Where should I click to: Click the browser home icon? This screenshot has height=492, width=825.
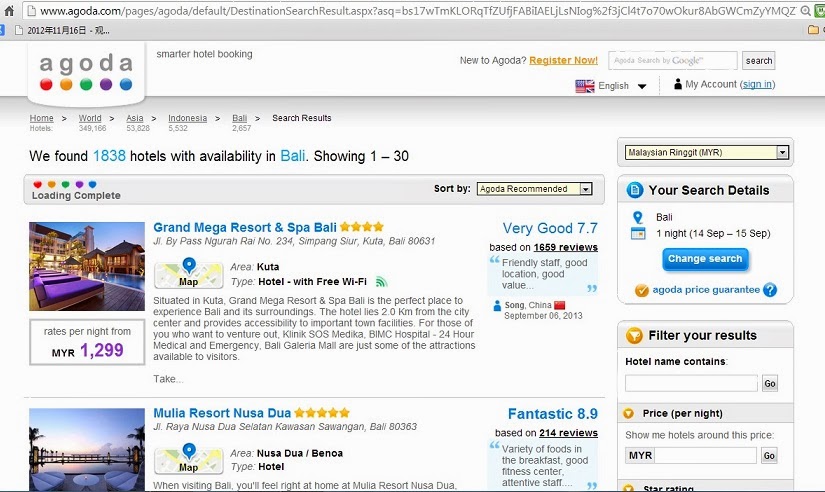point(9,10)
